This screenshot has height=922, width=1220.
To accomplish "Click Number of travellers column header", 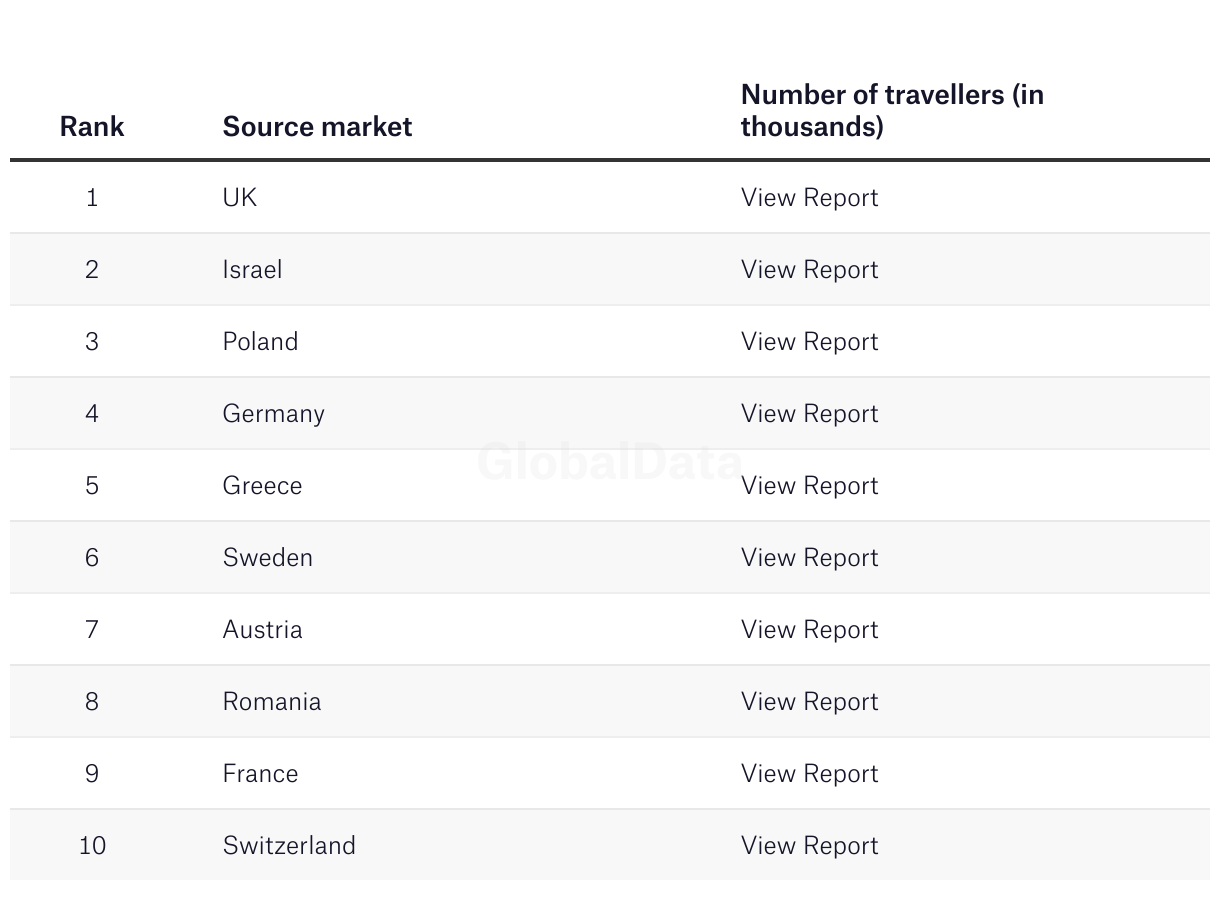I will [x=891, y=111].
